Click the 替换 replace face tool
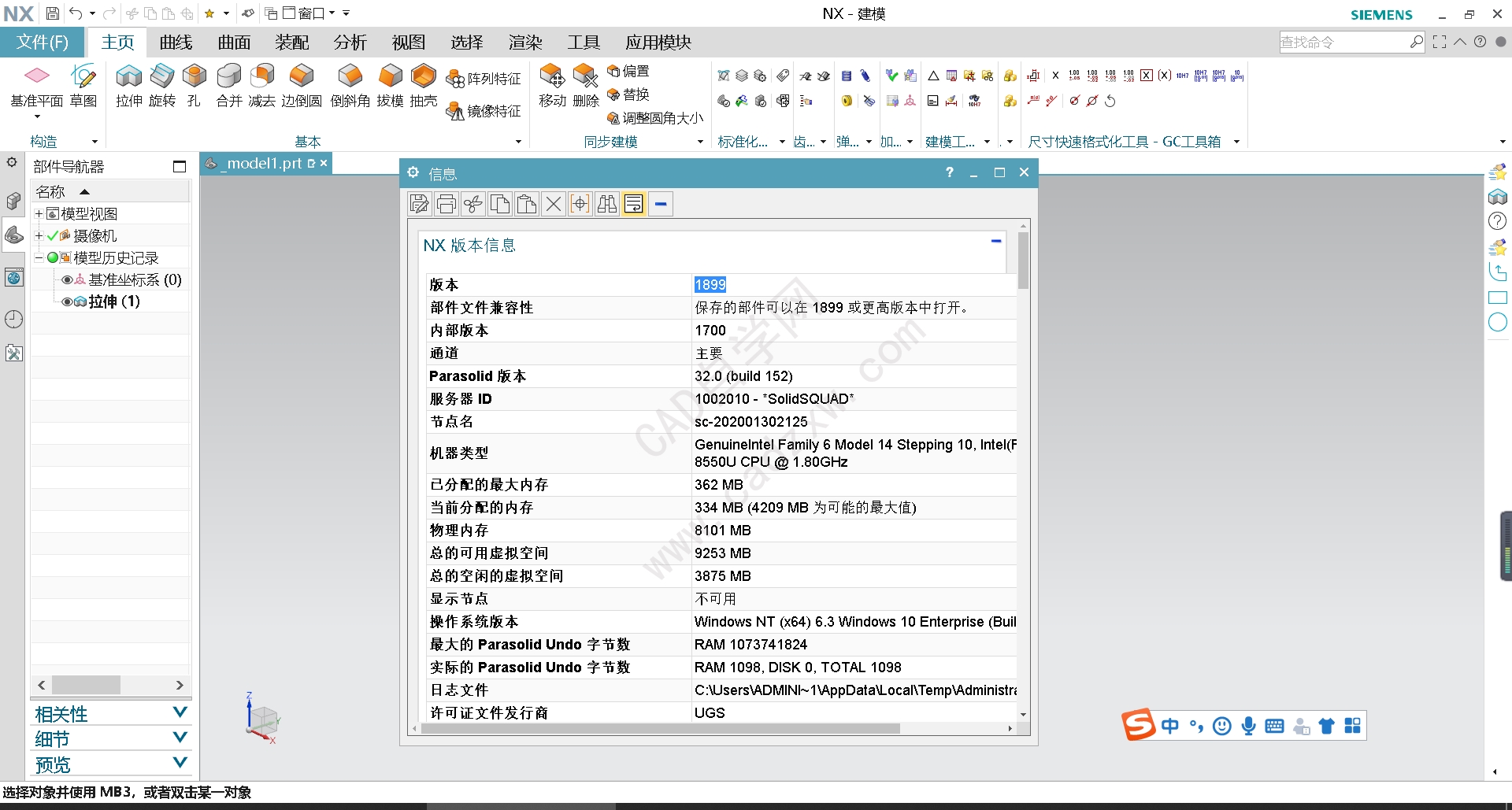The image size is (1512, 810). click(628, 94)
